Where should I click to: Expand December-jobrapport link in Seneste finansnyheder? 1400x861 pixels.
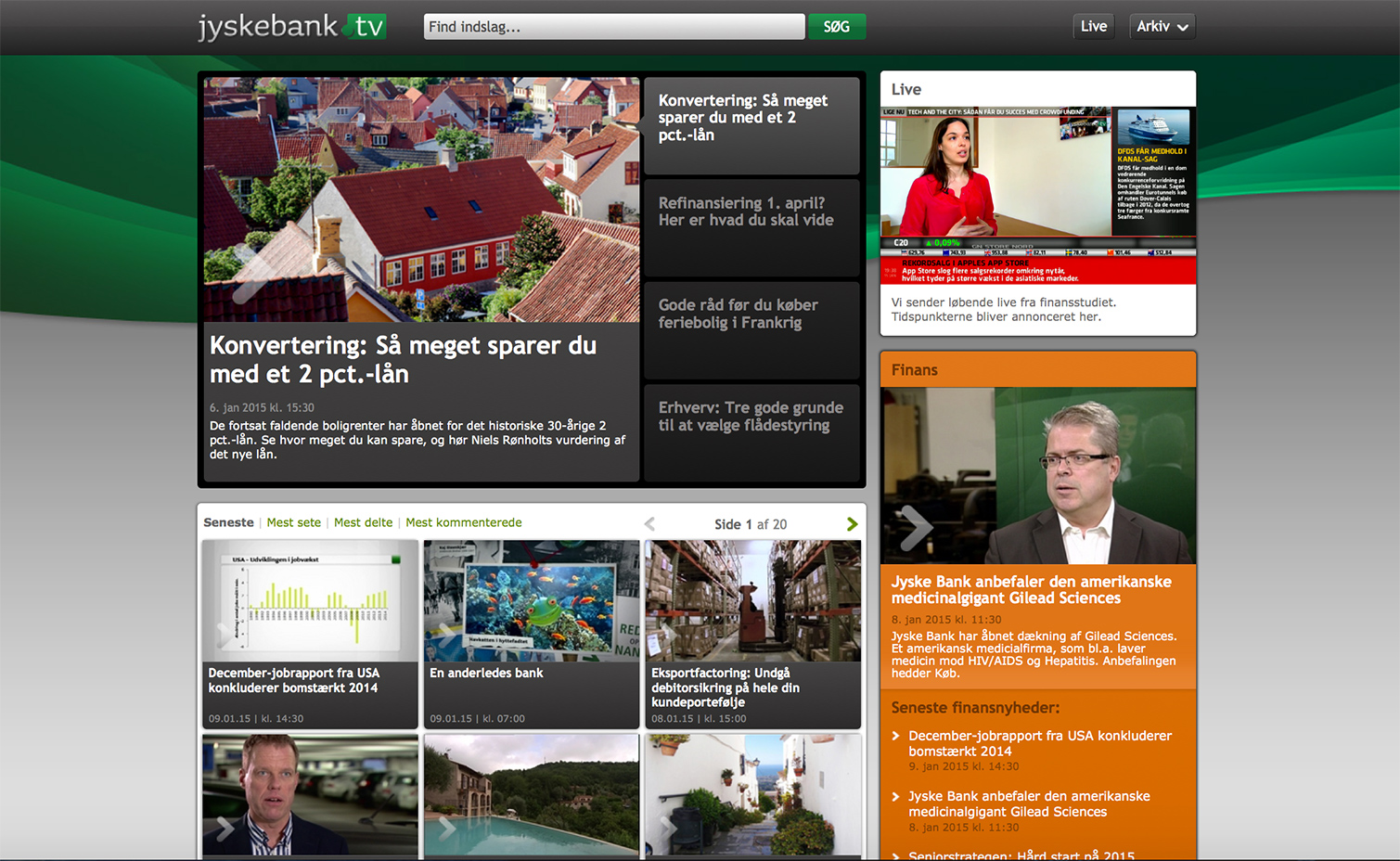click(1039, 743)
